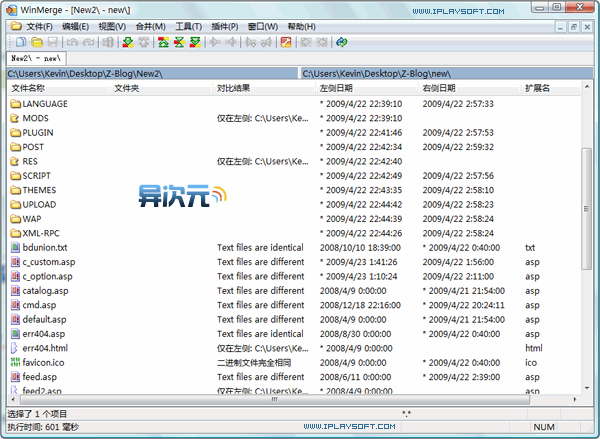Open the 工具(T) menu
600x439 pixels.
[x=188, y=26]
